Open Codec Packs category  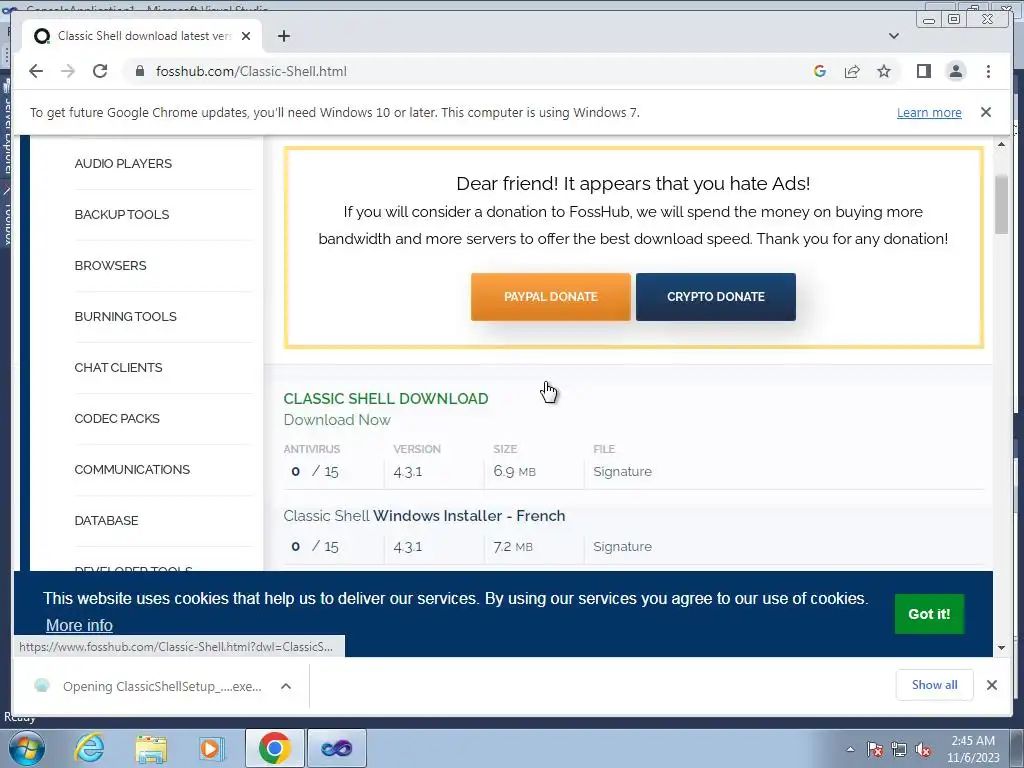117,418
